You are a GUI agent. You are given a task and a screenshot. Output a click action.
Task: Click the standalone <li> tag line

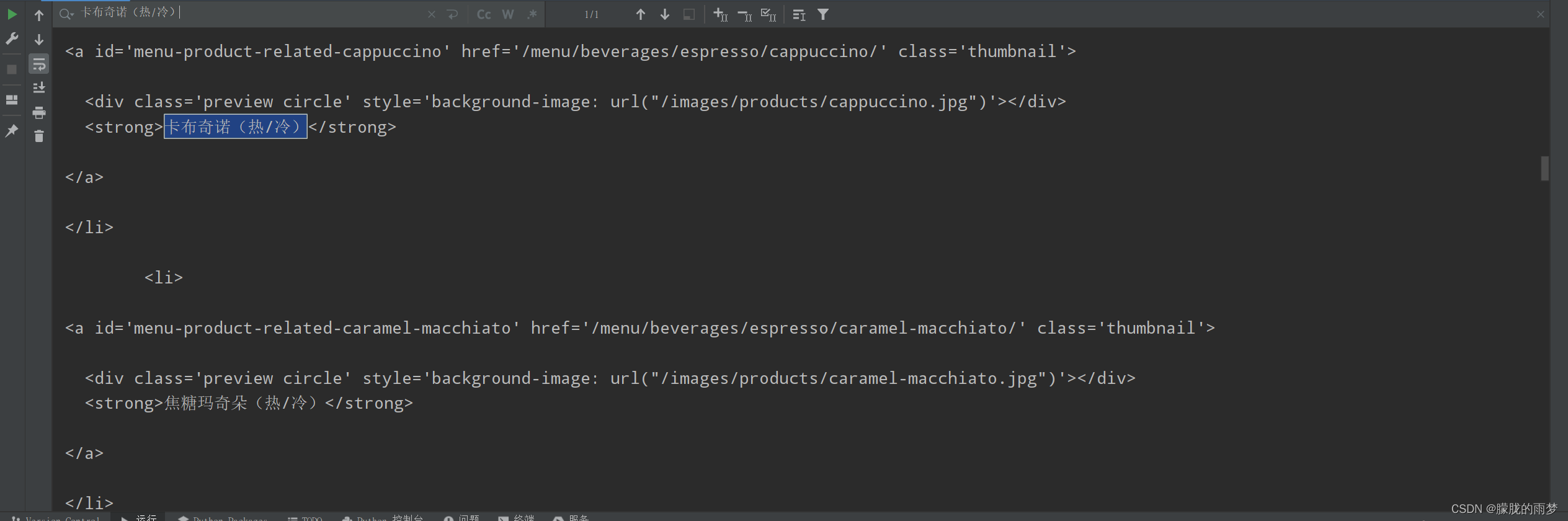coord(164,278)
